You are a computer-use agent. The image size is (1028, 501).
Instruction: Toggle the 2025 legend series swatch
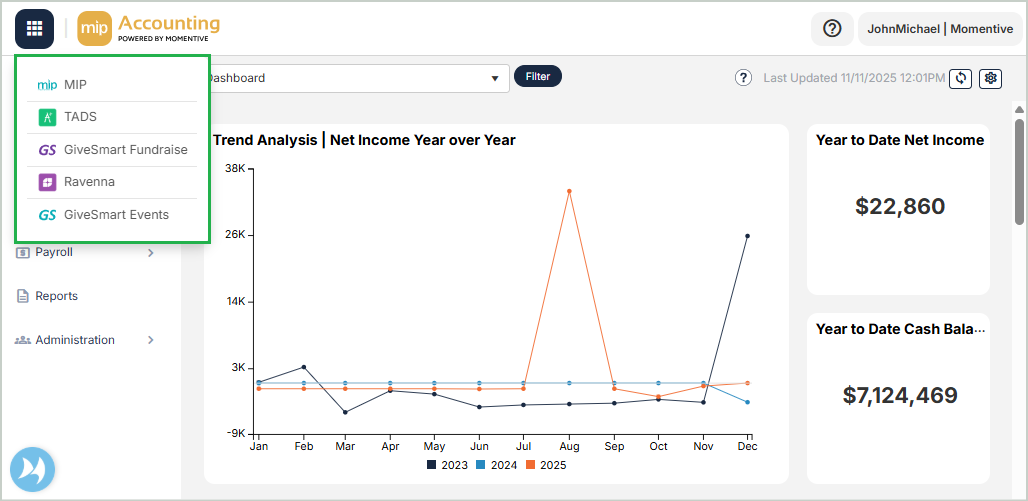[x=530, y=465]
